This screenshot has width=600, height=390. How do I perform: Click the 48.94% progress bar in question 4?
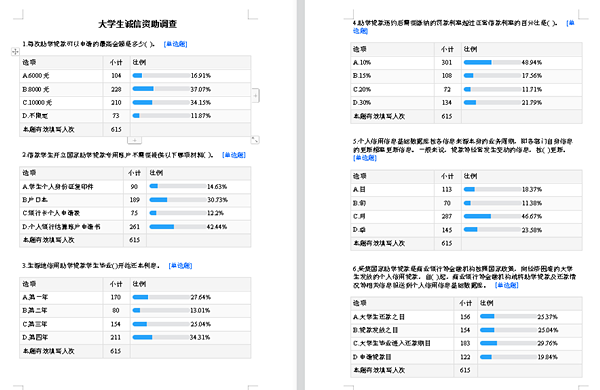click(x=492, y=62)
